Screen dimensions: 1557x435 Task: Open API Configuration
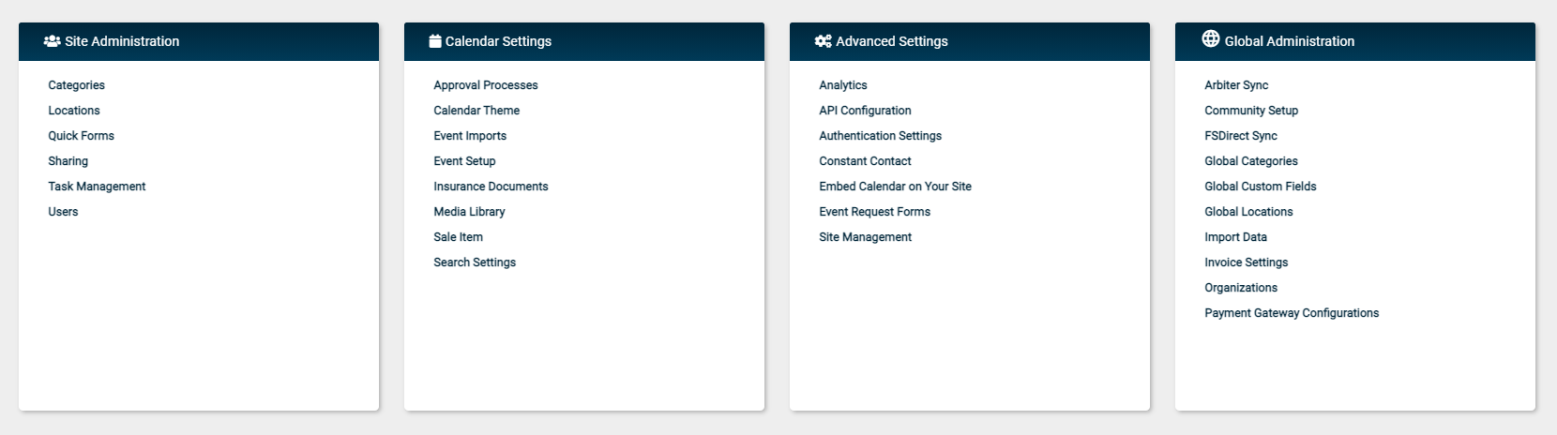[x=865, y=111]
